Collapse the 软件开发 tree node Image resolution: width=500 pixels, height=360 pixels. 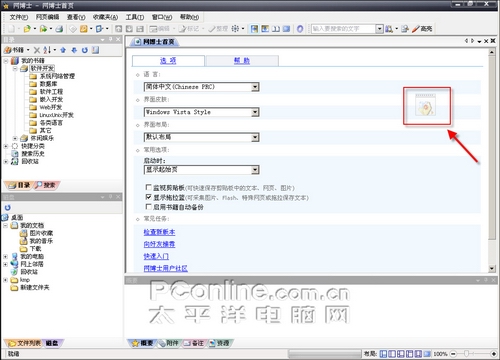[x=15, y=69]
